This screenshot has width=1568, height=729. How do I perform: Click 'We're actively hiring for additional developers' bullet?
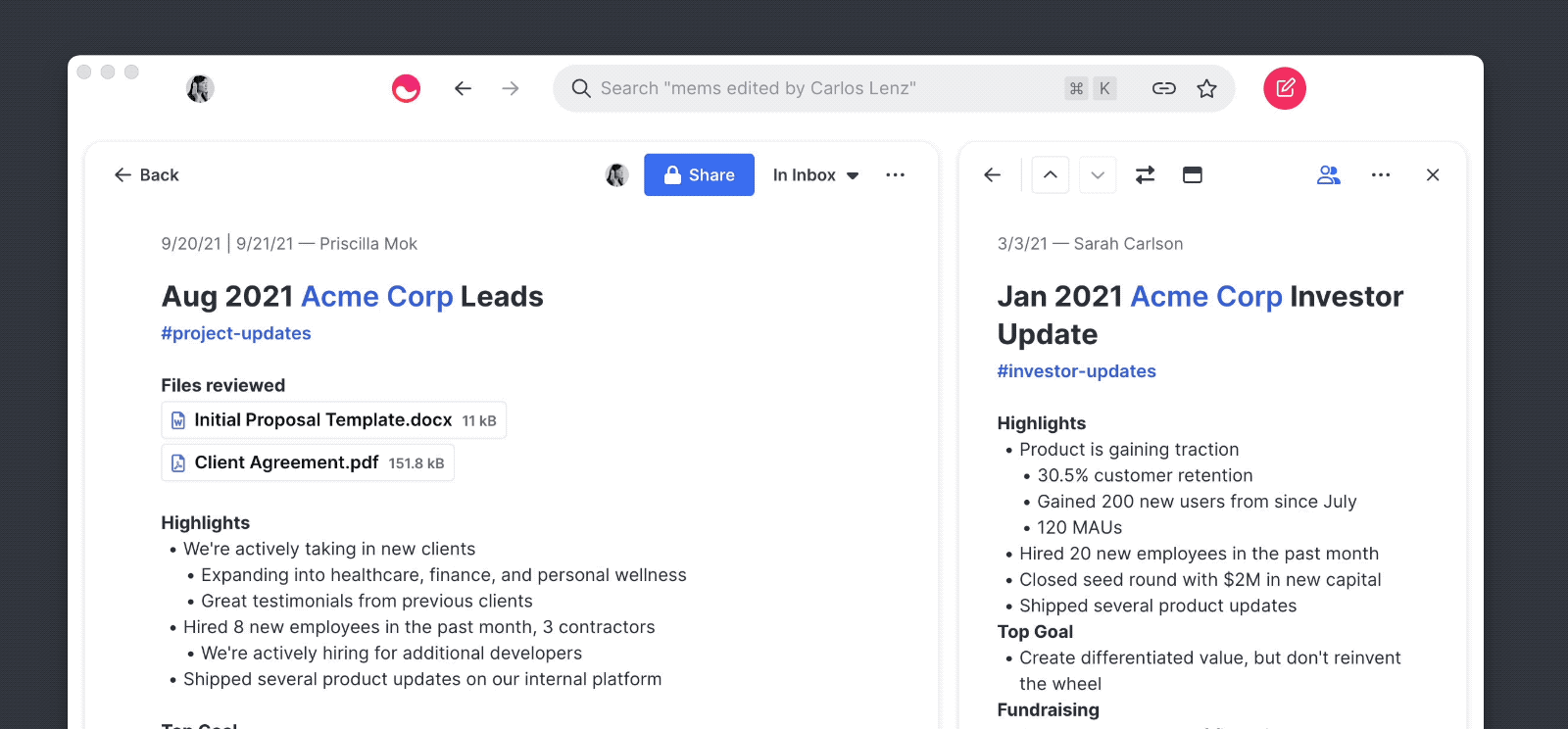coord(391,653)
